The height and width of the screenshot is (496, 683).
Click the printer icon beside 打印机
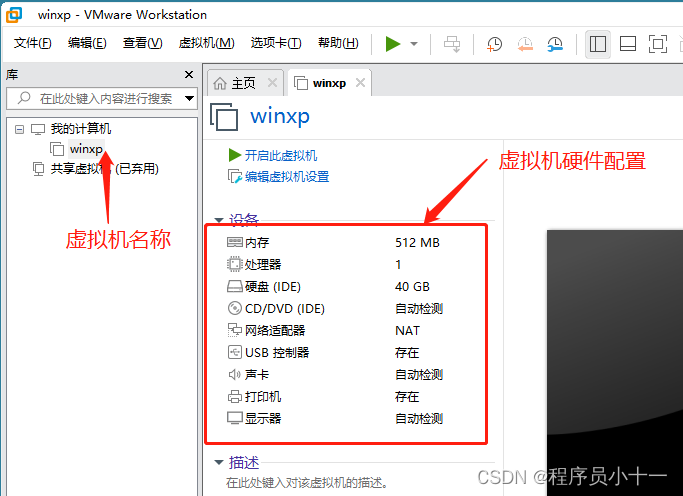(234, 396)
